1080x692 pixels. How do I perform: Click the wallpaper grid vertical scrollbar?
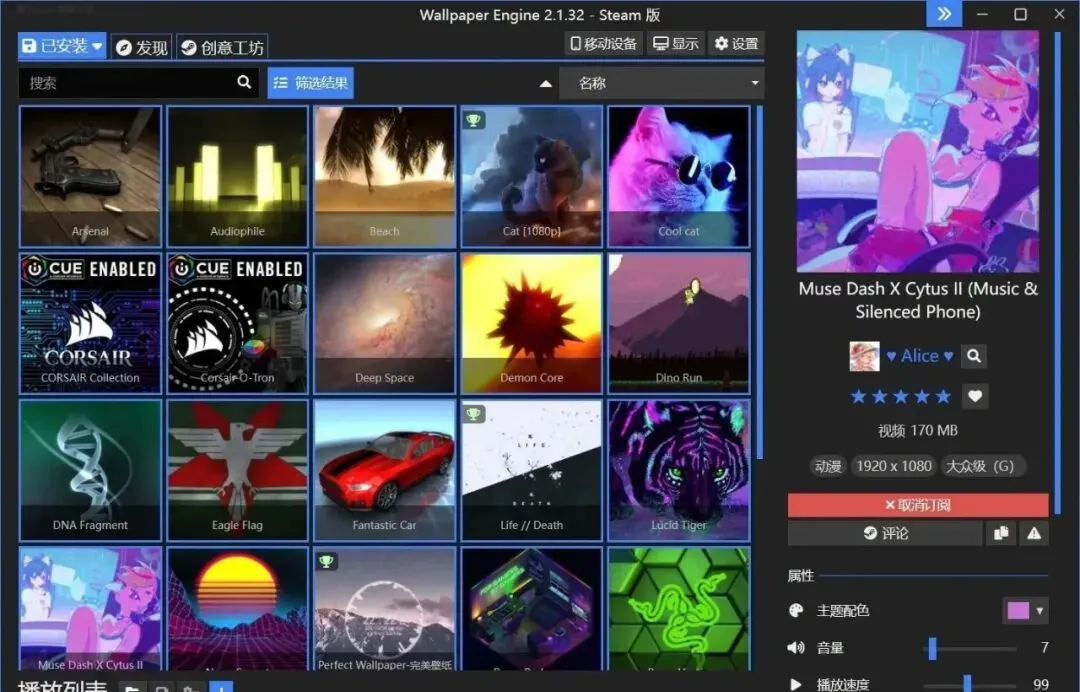tap(759, 282)
